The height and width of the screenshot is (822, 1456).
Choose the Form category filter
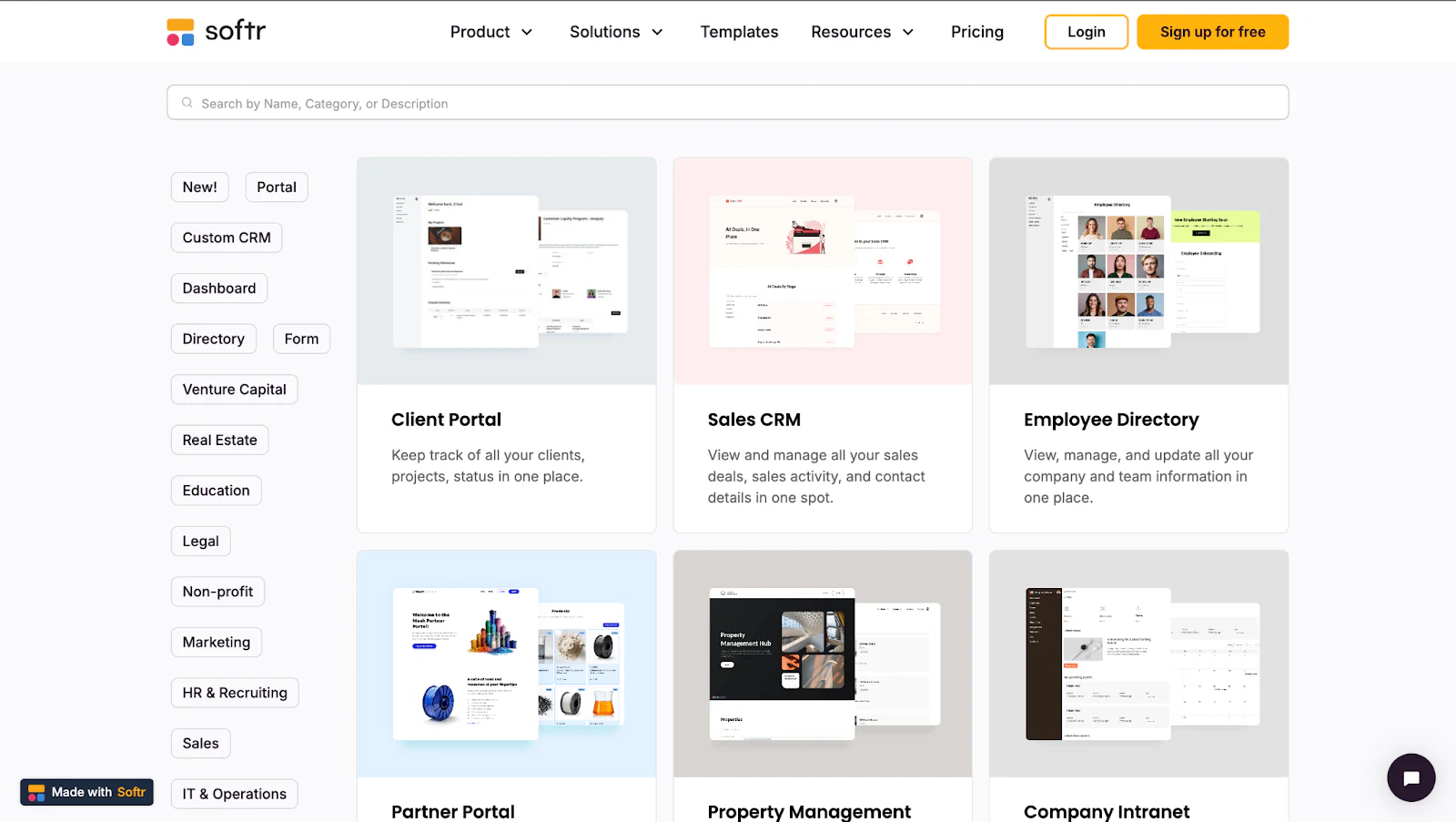pyautogui.click(x=301, y=339)
